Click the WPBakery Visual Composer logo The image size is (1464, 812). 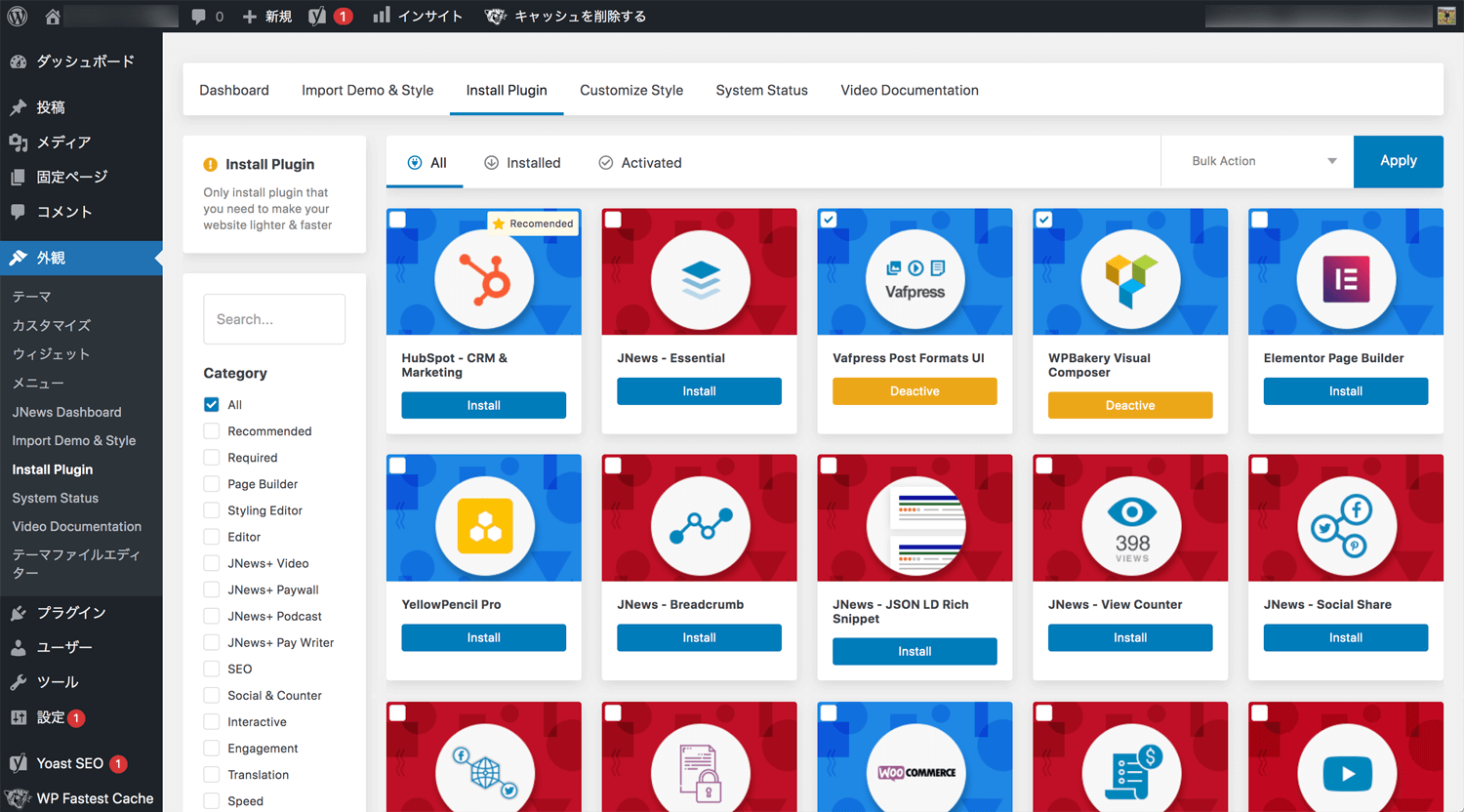click(1130, 279)
